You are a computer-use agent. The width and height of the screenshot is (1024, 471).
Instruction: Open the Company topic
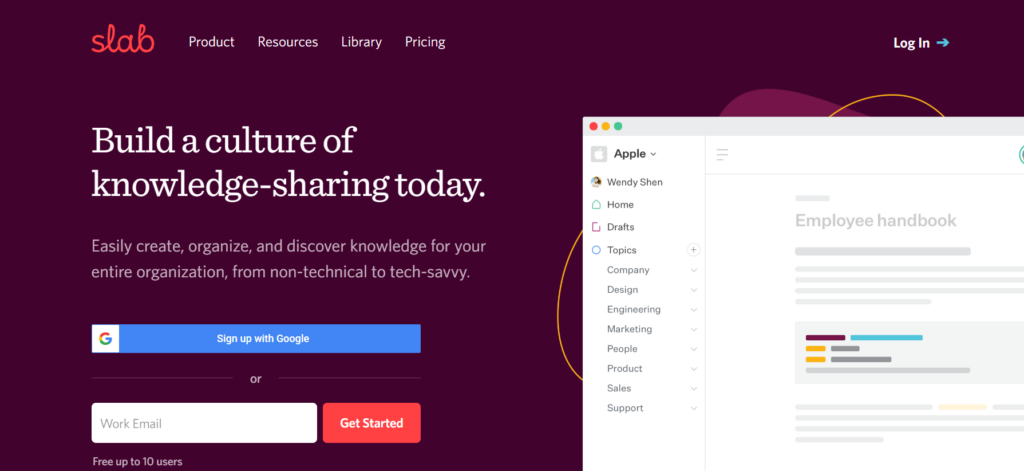[x=628, y=270]
